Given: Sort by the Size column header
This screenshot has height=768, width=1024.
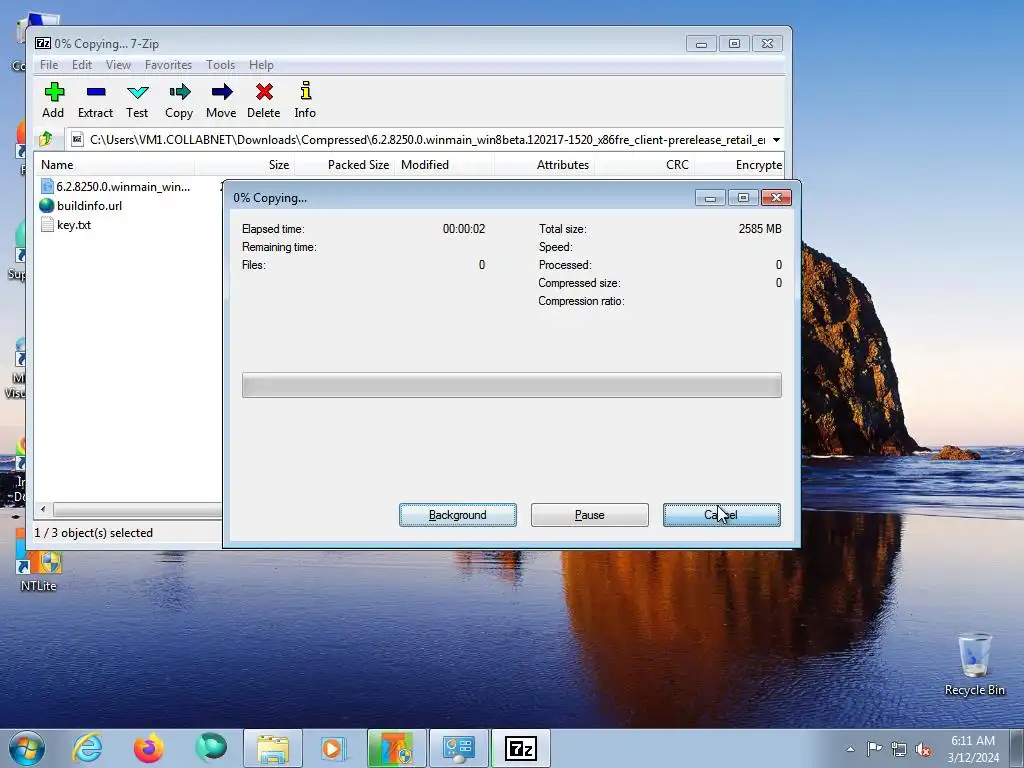Looking at the screenshot, I should (244, 165).
